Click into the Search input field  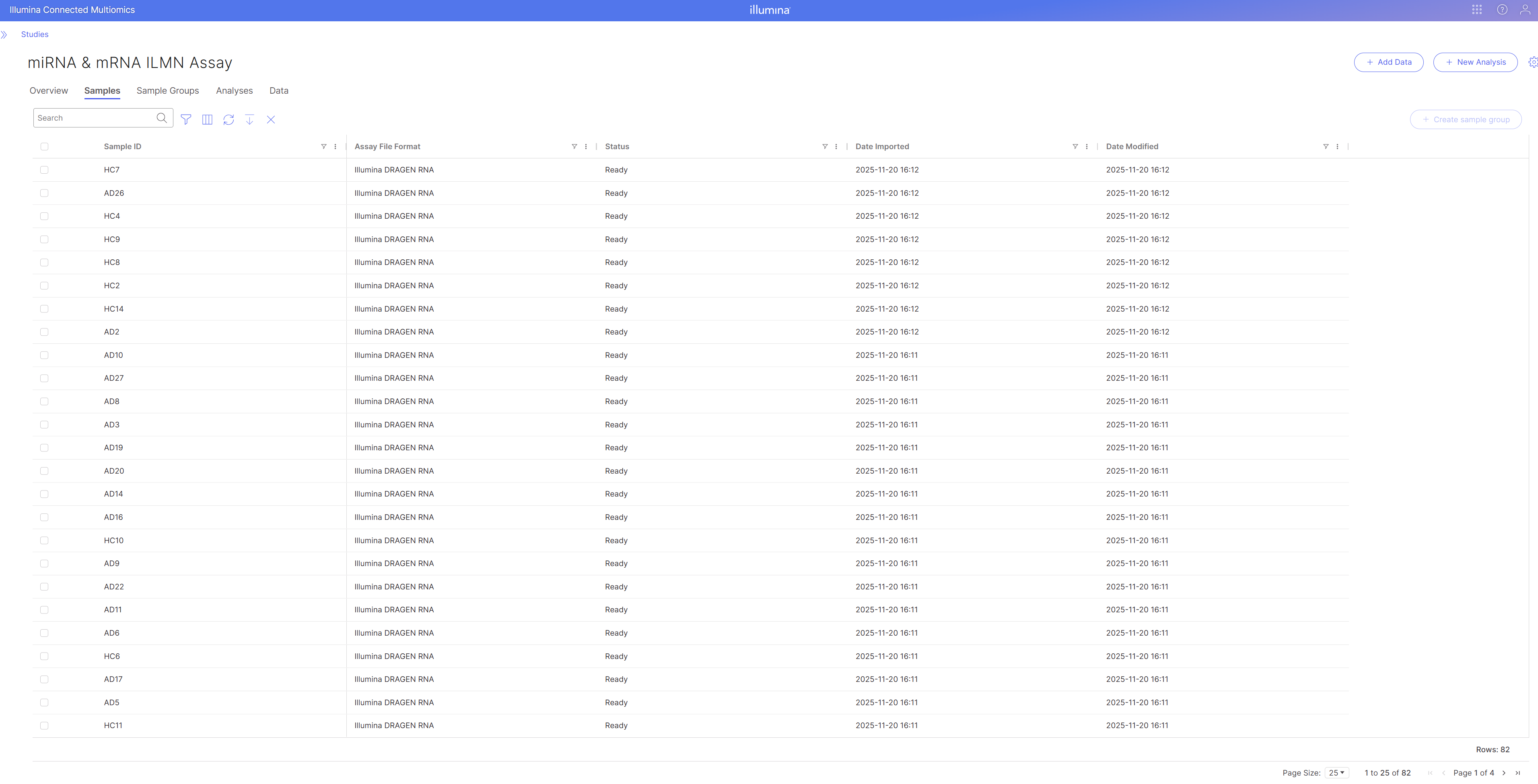(94, 118)
